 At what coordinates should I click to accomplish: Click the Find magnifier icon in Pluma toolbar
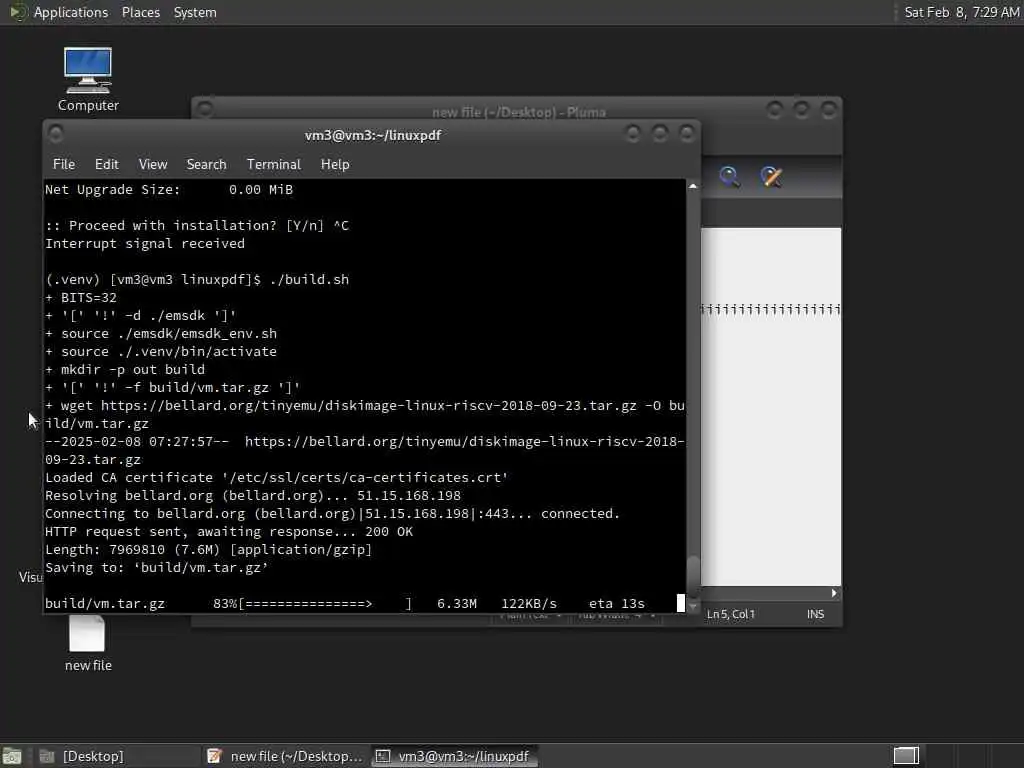coord(729,177)
